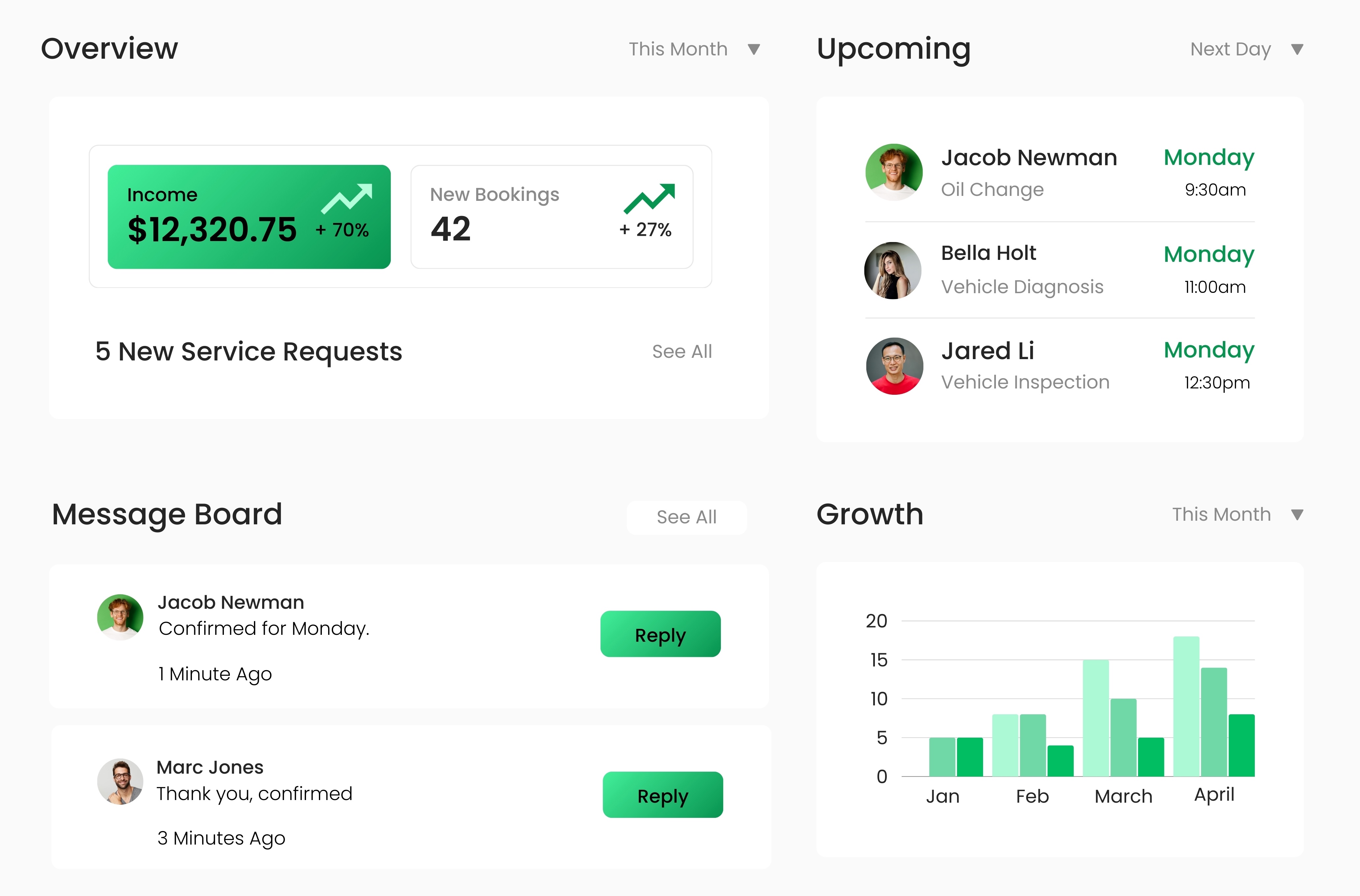The image size is (1360, 896).
Task: Click the 'Jan' label on Growth chart
Action: pos(943,796)
